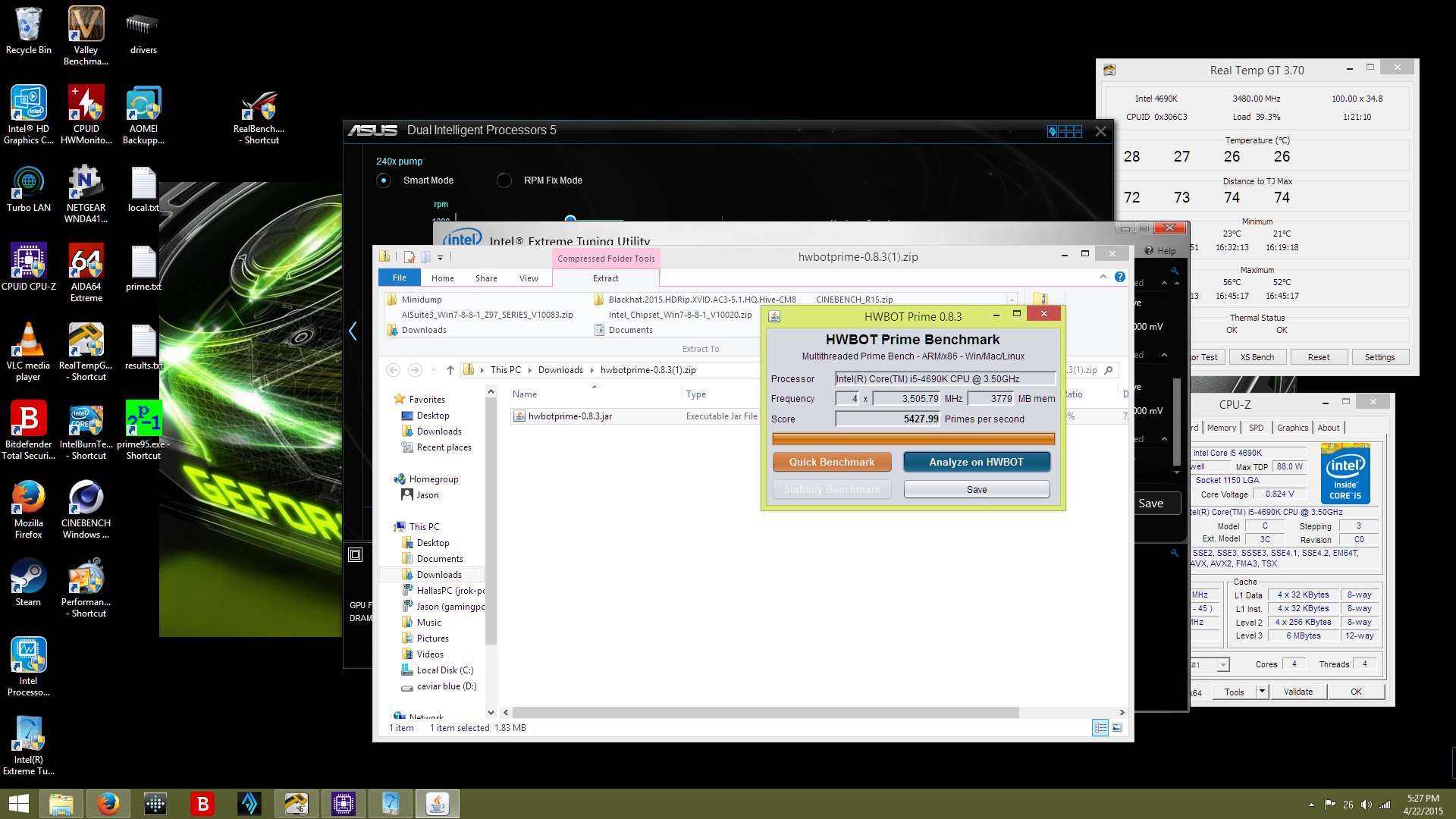The image size is (1456, 819).
Task: Open Bitdefender Total Security desktop icon
Action: 29,430
